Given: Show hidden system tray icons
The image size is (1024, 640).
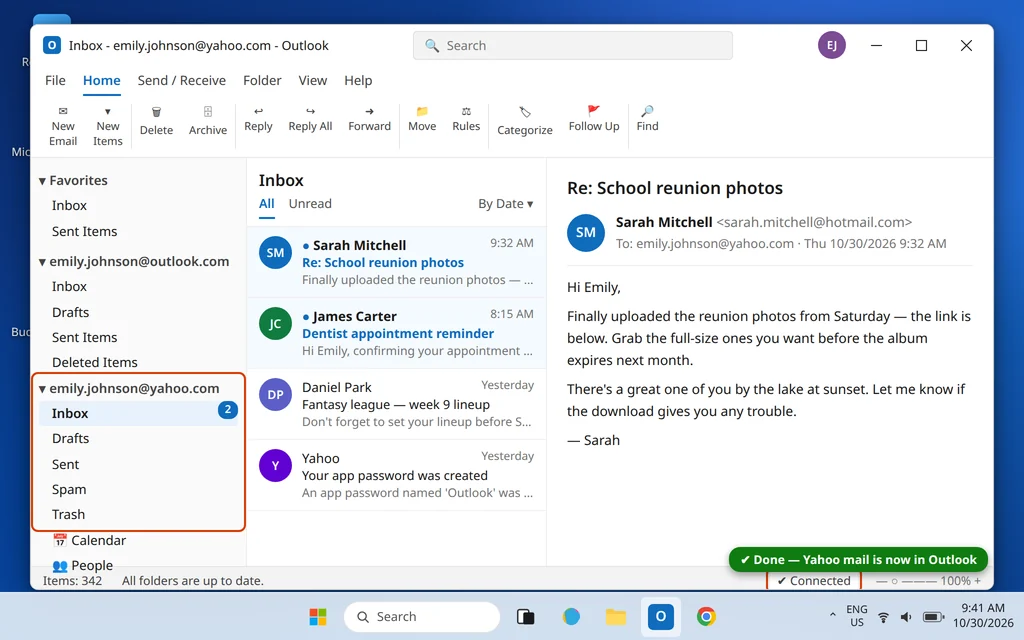Looking at the screenshot, I should [832, 615].
